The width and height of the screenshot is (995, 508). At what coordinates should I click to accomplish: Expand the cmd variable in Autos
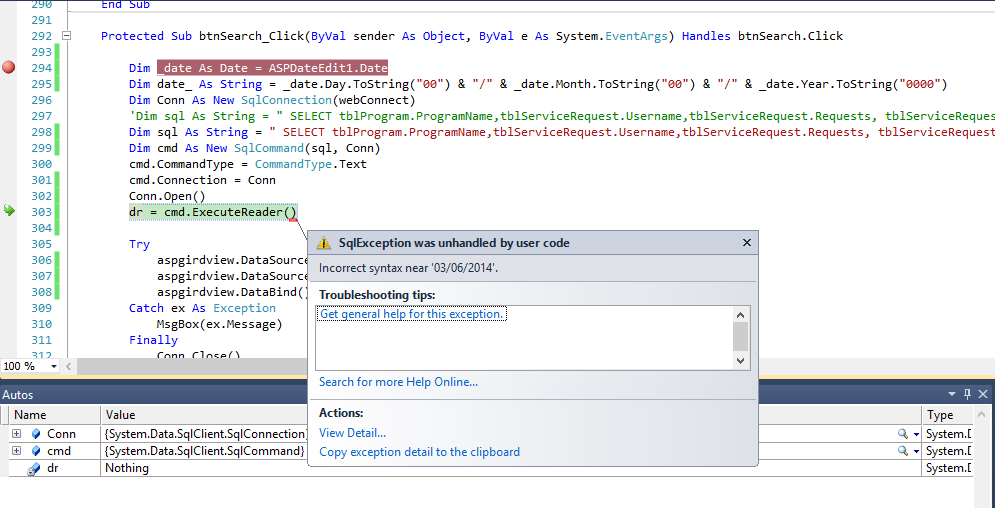(16, 451)
